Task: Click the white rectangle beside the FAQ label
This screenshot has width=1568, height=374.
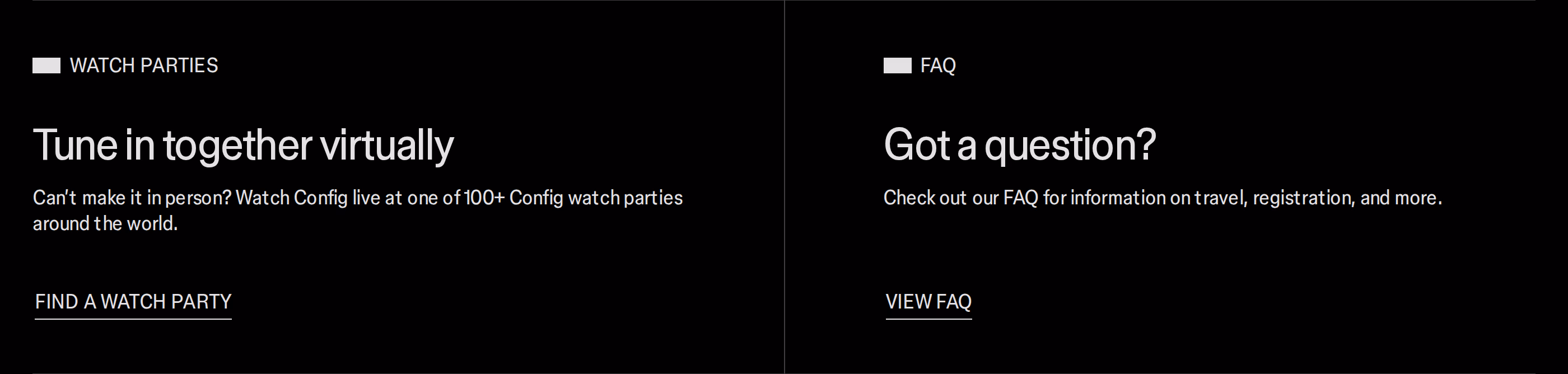Action: (x=897, y=66)
